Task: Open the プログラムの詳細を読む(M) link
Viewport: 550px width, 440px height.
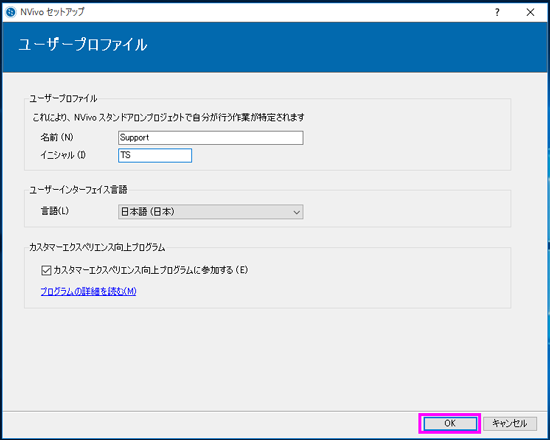Action: [88, 291]
